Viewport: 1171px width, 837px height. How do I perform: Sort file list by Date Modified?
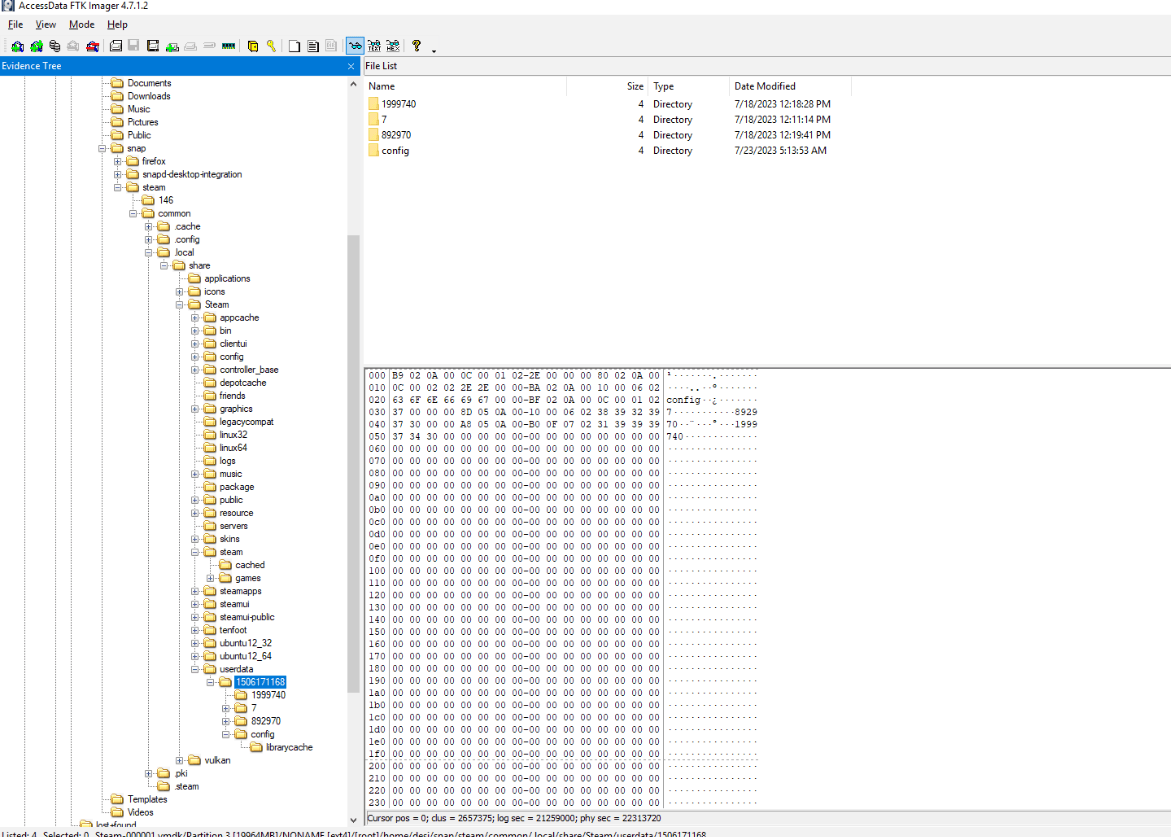pos(790,87)
